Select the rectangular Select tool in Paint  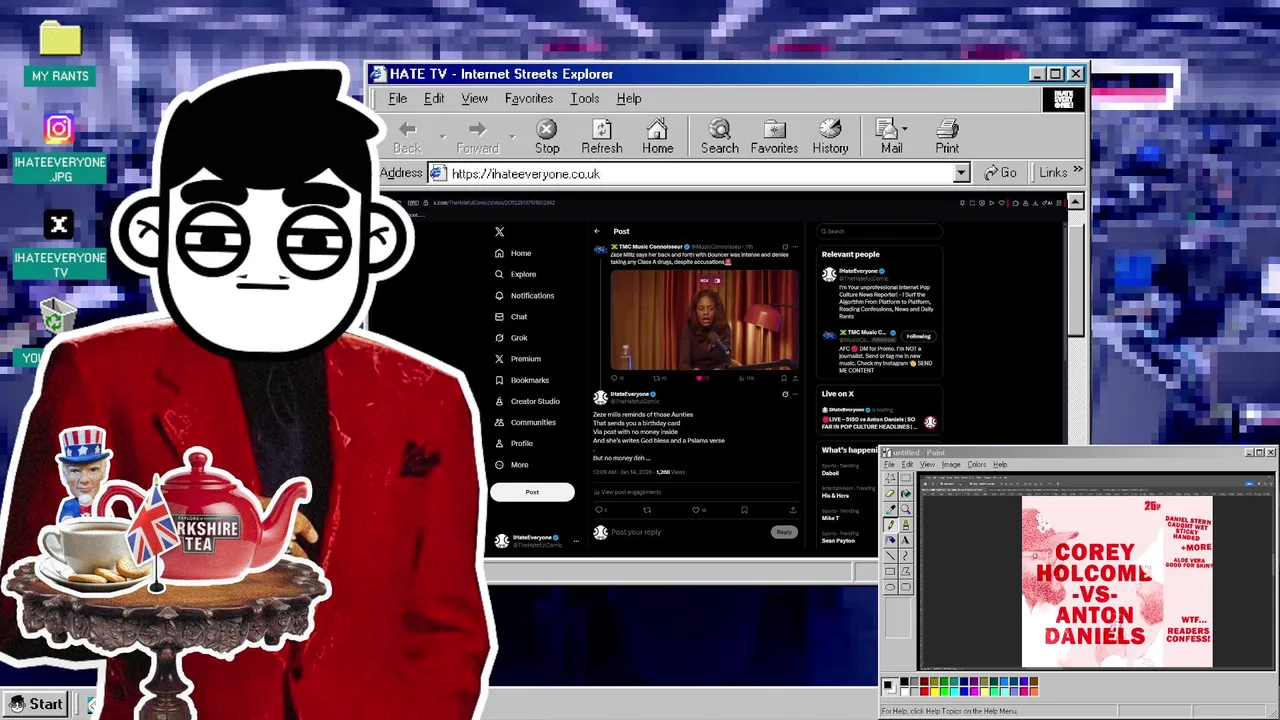(906, 478)
